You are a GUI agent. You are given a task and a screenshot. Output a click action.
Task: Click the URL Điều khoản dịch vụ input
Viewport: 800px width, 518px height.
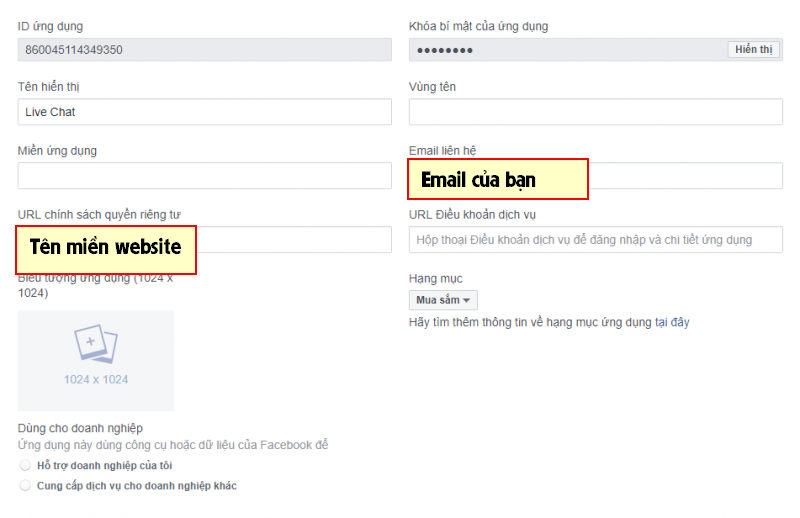click(x=595, y=240)
